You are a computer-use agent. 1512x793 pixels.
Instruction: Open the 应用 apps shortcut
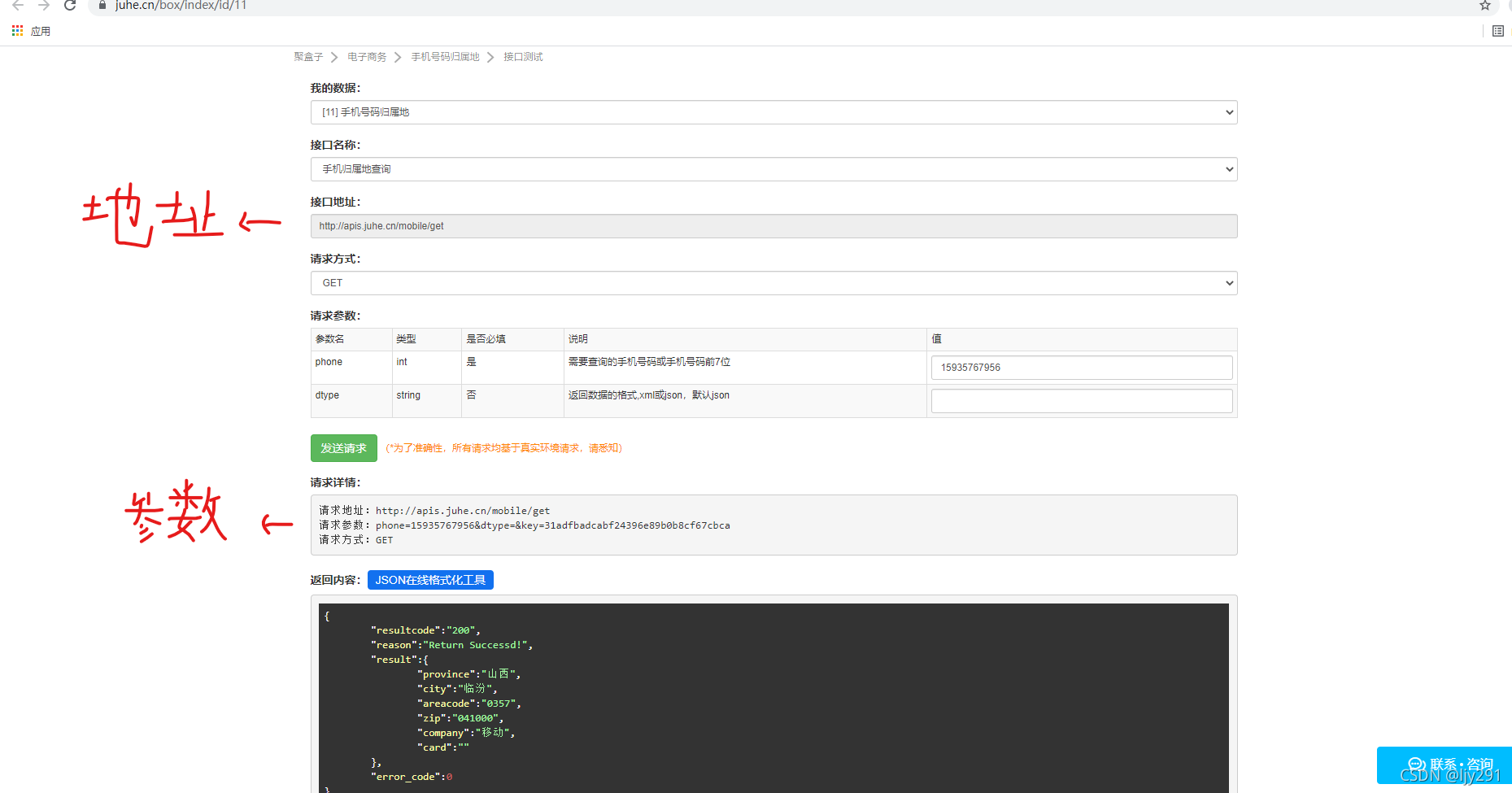pyautogui.click(x=31, y=31)
